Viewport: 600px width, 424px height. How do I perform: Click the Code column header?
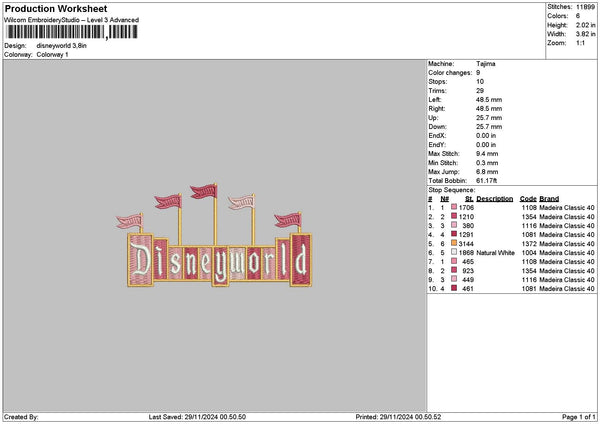tap(528, 199)
